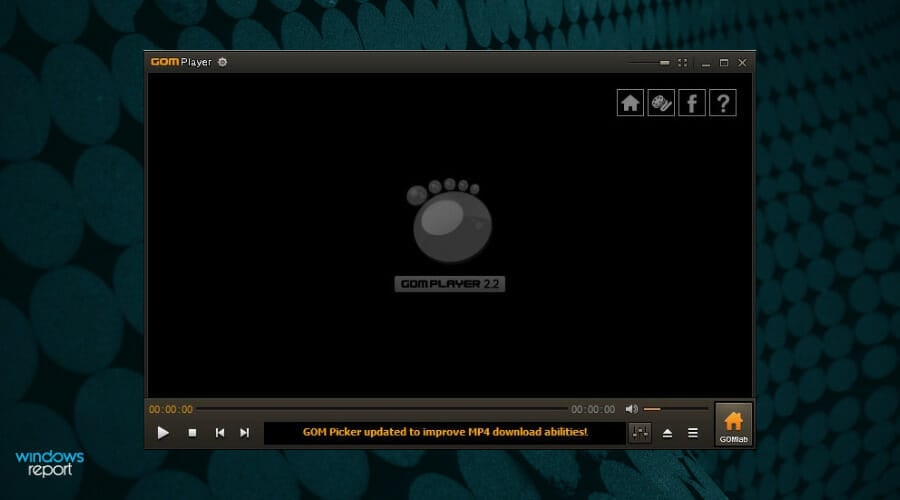900x500 pixels.
Task: Click the elapsed time 00:00:00 display
Action: (x=171, y=409)
